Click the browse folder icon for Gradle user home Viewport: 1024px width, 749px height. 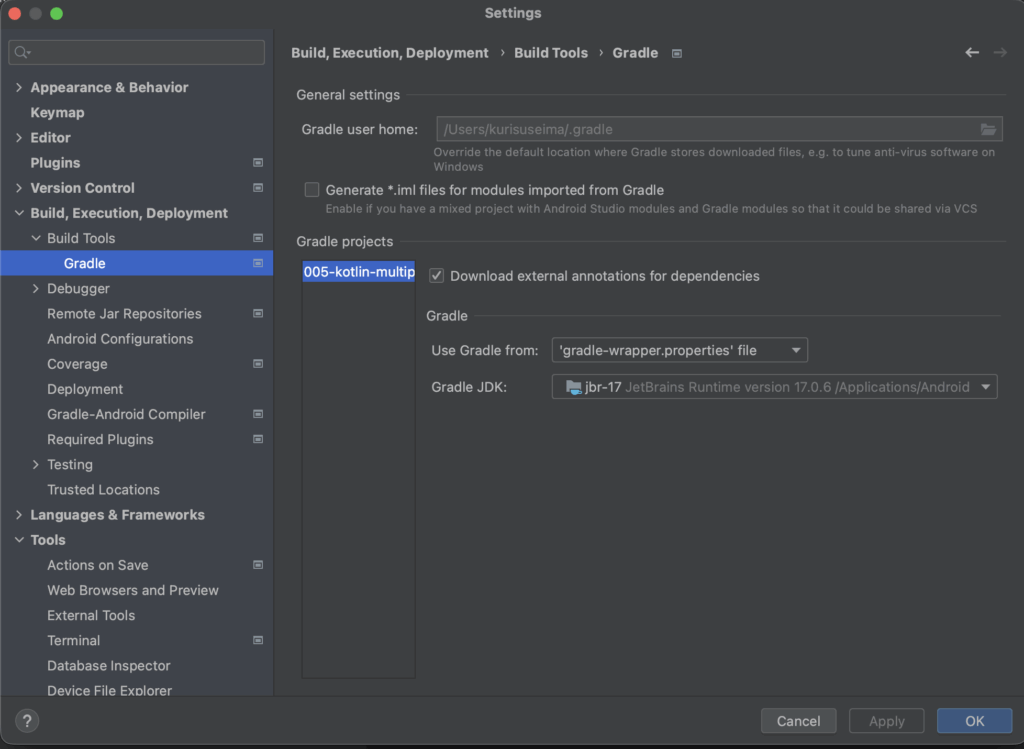tap(988, 129)
